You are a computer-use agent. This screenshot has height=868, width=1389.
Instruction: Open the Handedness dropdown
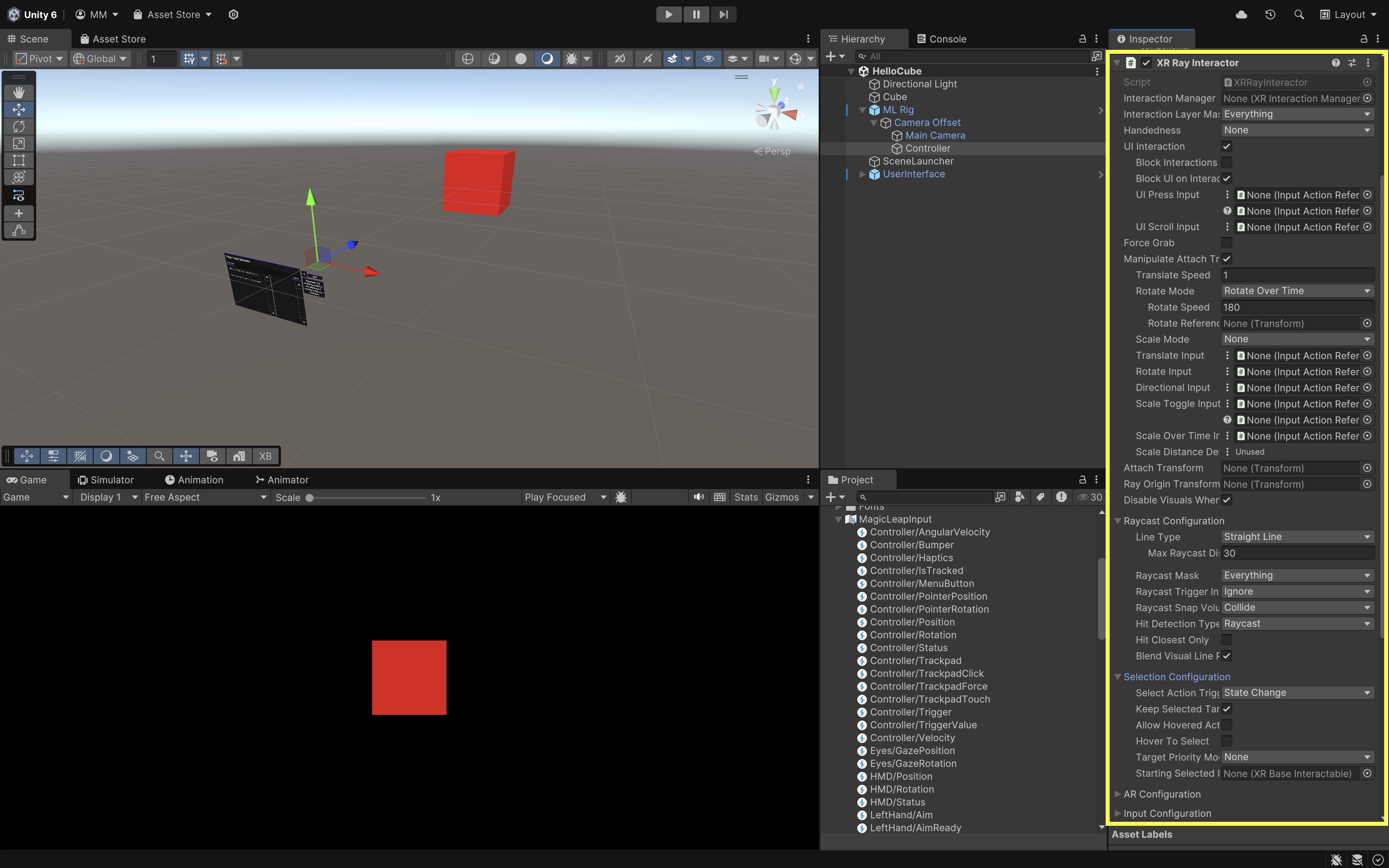pos(1297,130)
